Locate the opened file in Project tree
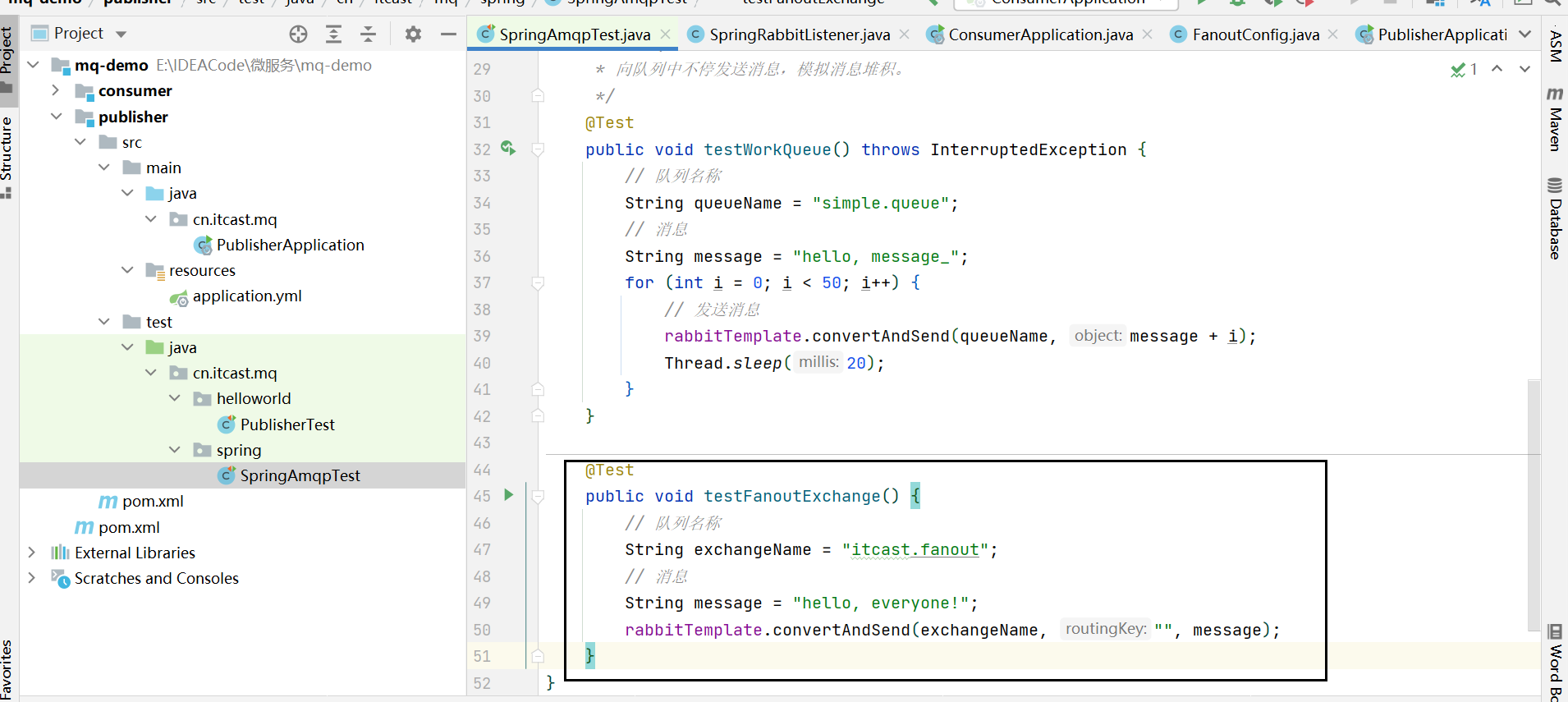 [x=298, y=34]
